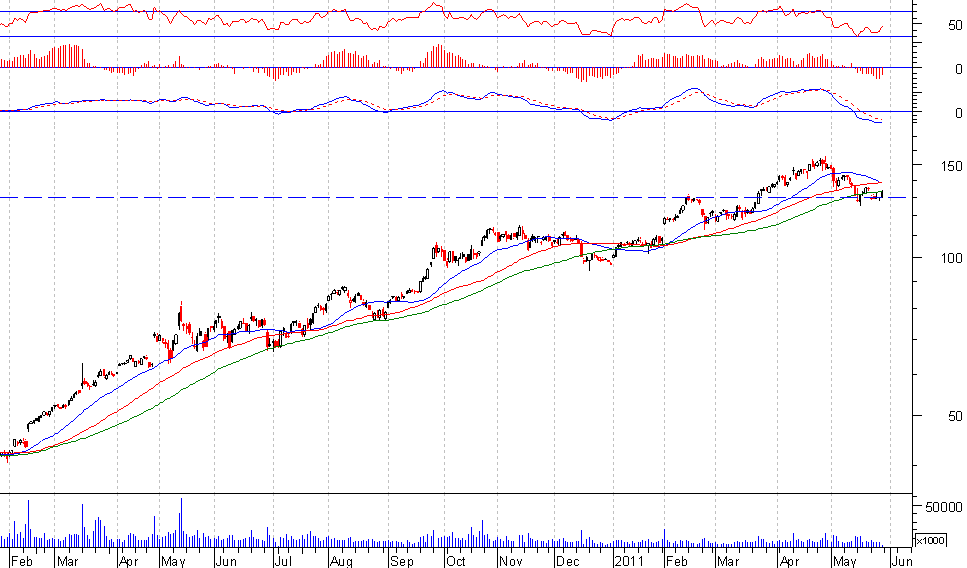967x568 pixels.
Task: Select the 2011 year label on time axis
Action: [x=629, y=561]
